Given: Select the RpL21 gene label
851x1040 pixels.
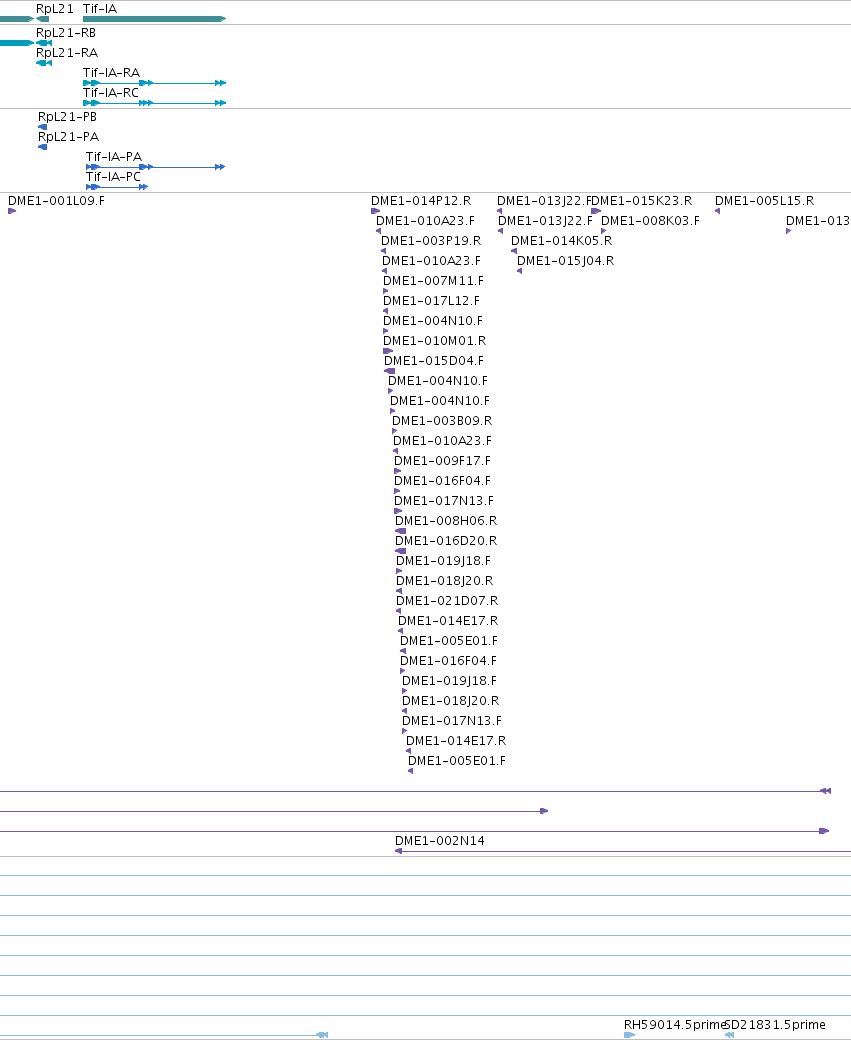Looking at the screenshot, I should tap(54, 9).
